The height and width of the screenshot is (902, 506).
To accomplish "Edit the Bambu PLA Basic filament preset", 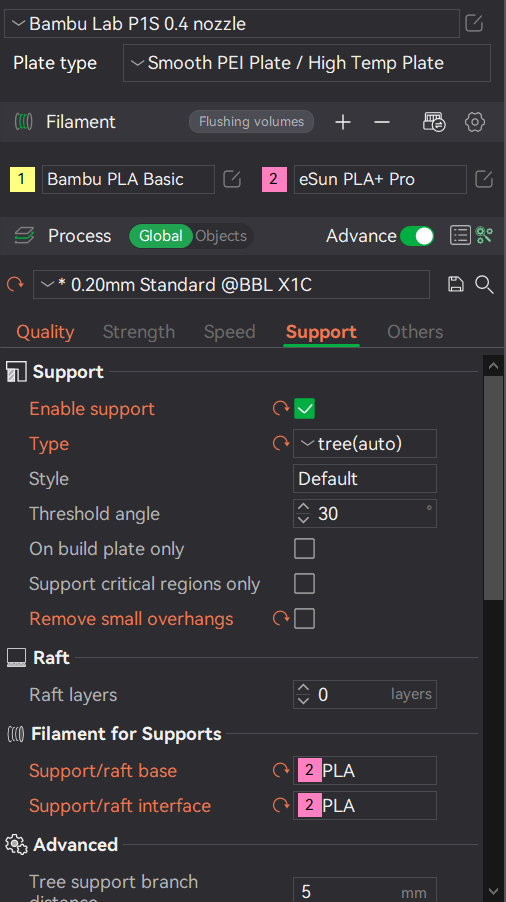I will tap(232, 179).
